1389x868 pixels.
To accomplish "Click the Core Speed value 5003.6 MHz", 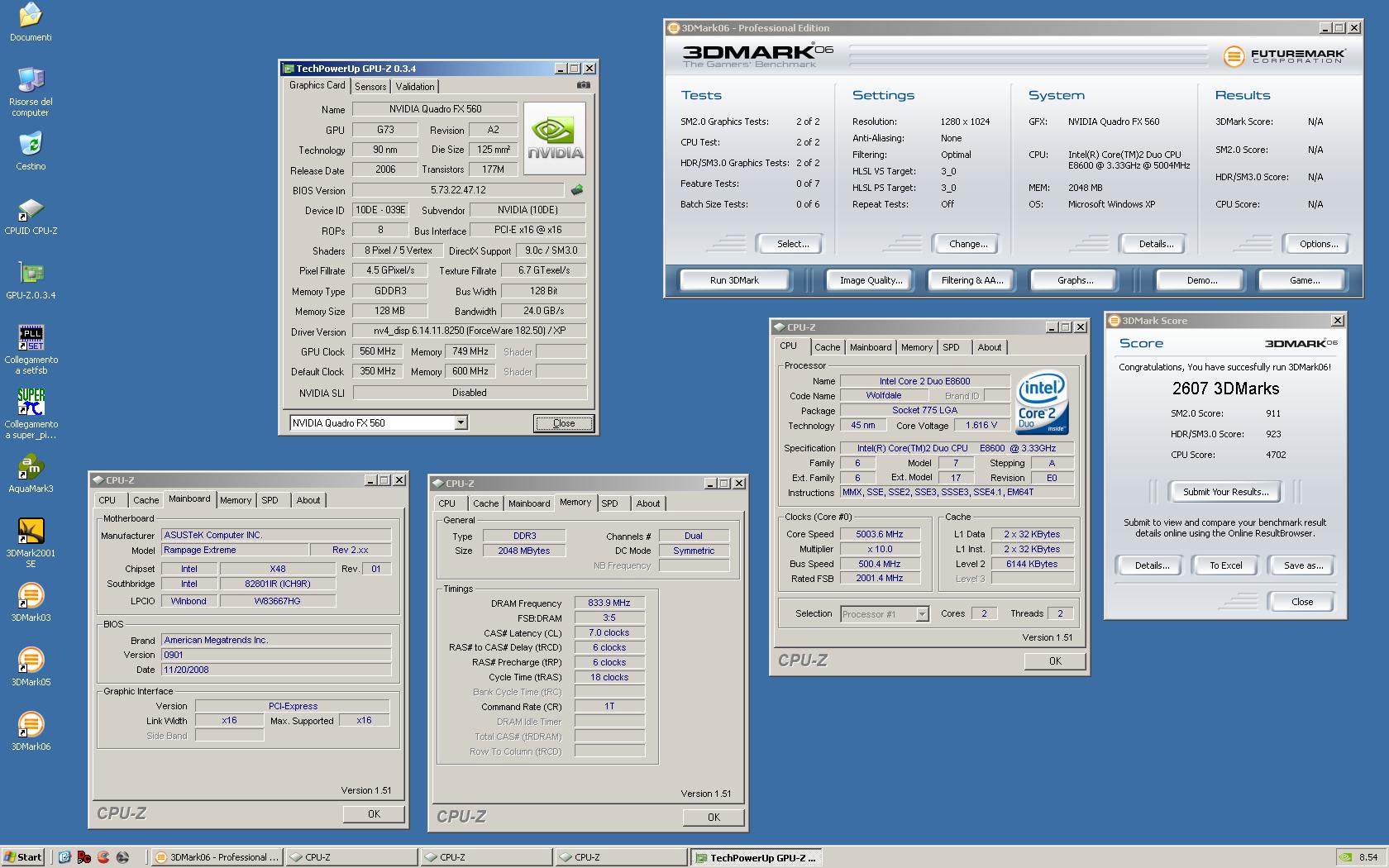I will click(879, 535).
